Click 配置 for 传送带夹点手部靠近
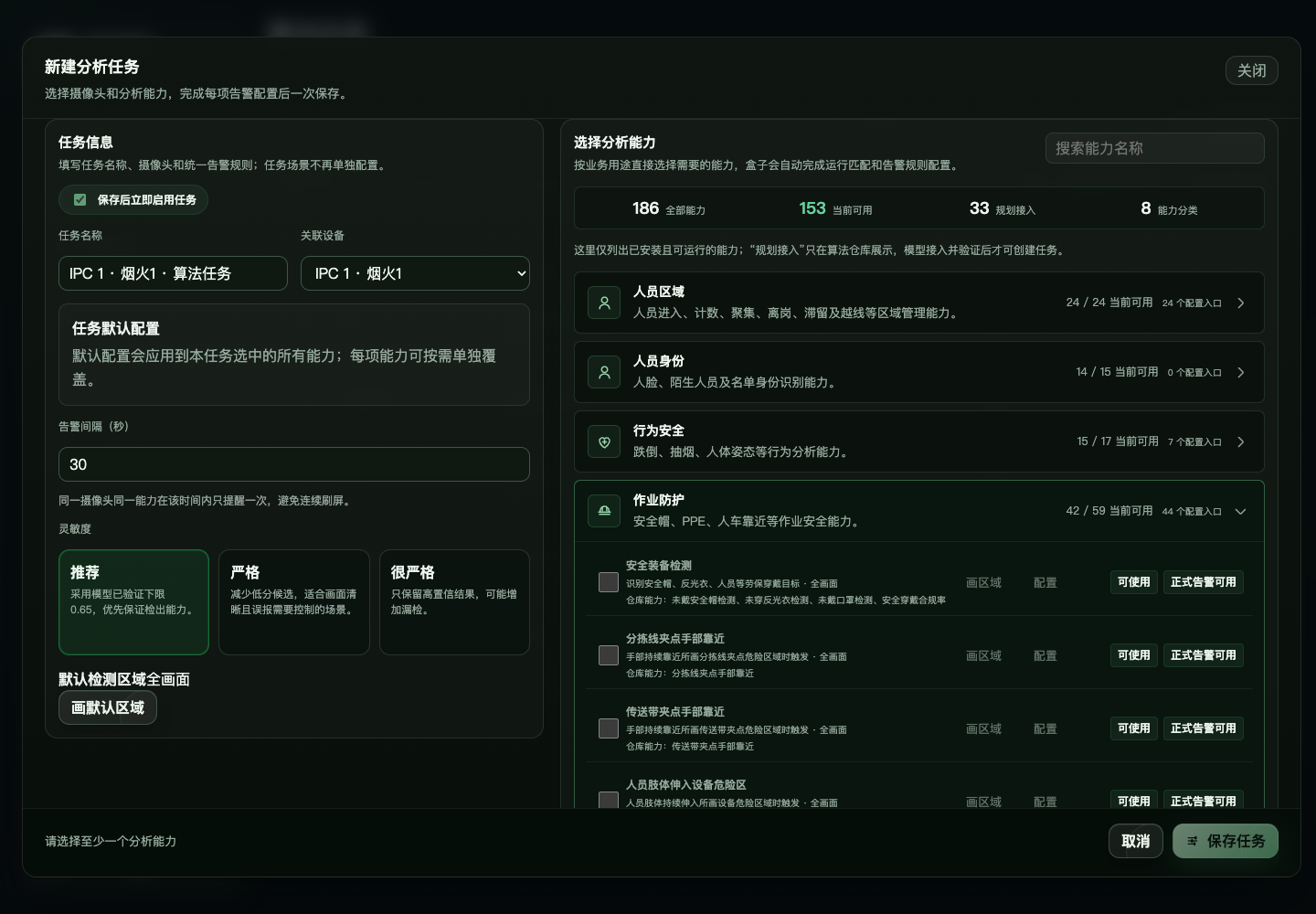The width and height of the screenshot is (1316, 914). 1045,728
